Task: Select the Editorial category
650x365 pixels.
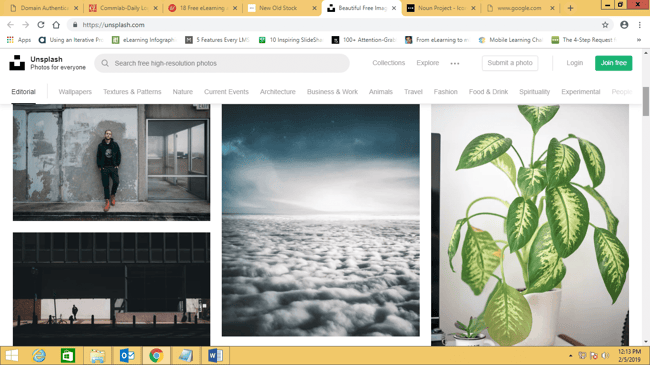Action: coord(23,92)
